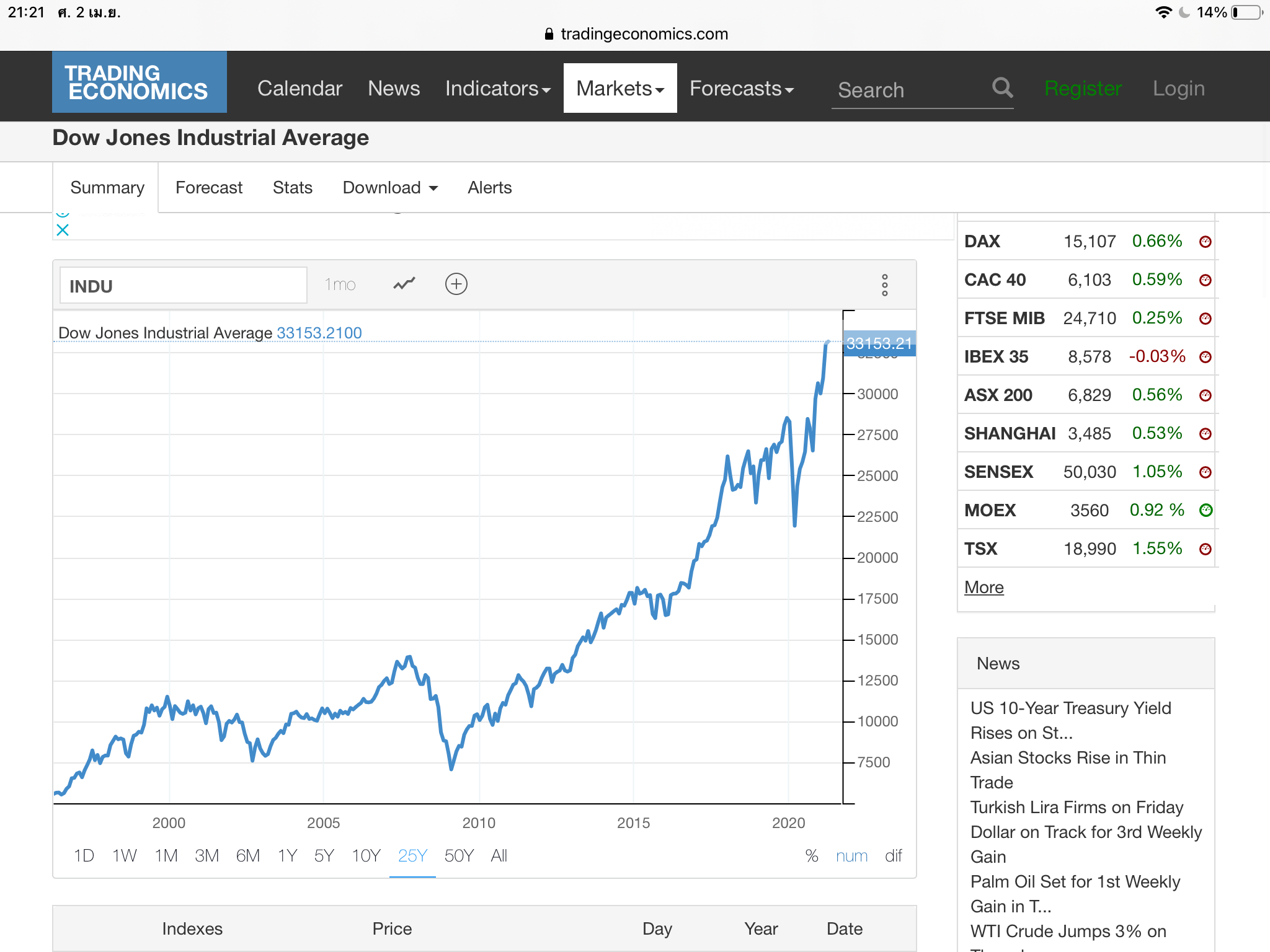The image size is (1270, 952).
Task: Switch to the Forecast tab
Action: [x=209, y=188]
